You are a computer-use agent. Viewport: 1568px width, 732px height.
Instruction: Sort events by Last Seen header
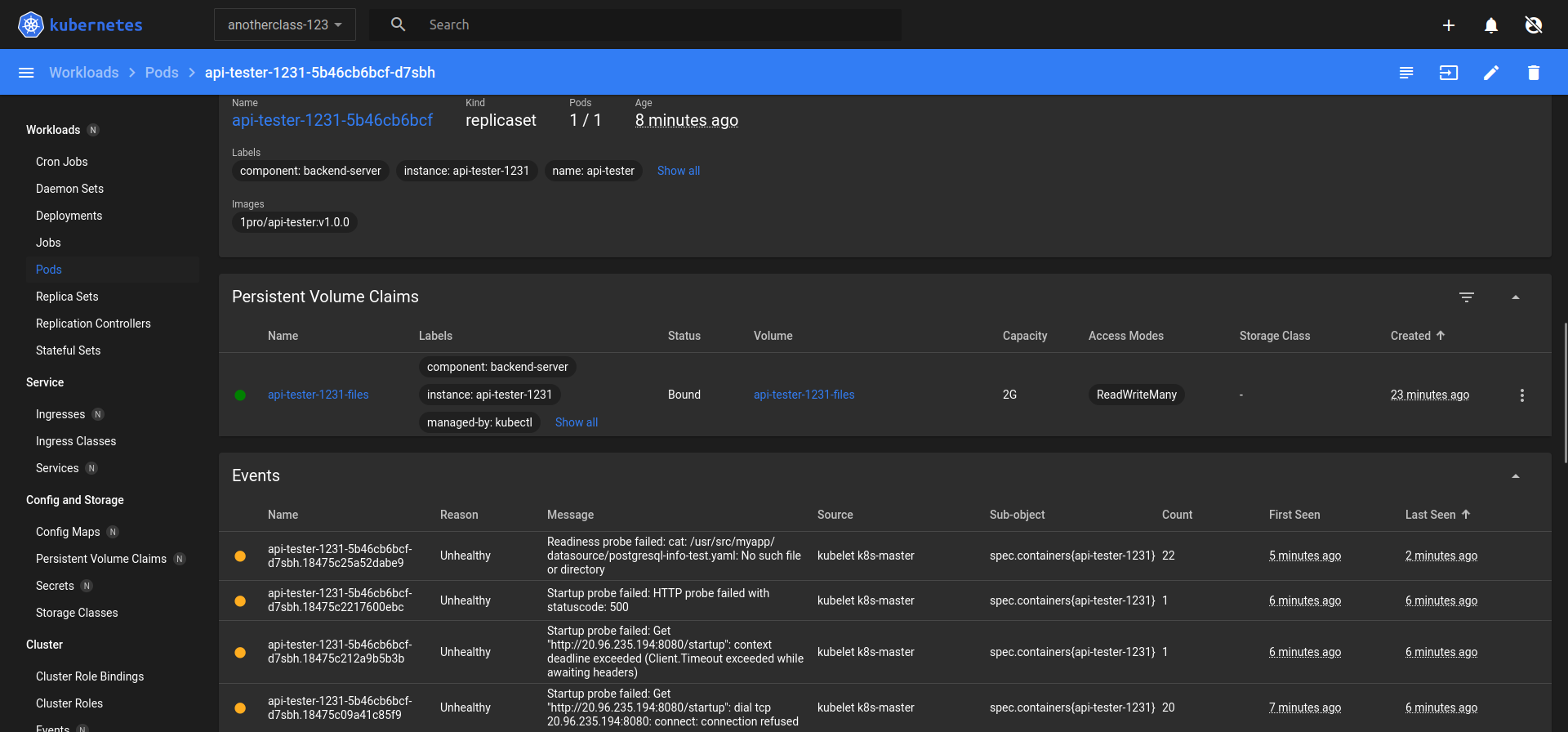pyautogui.click(x=1437, y=515)
